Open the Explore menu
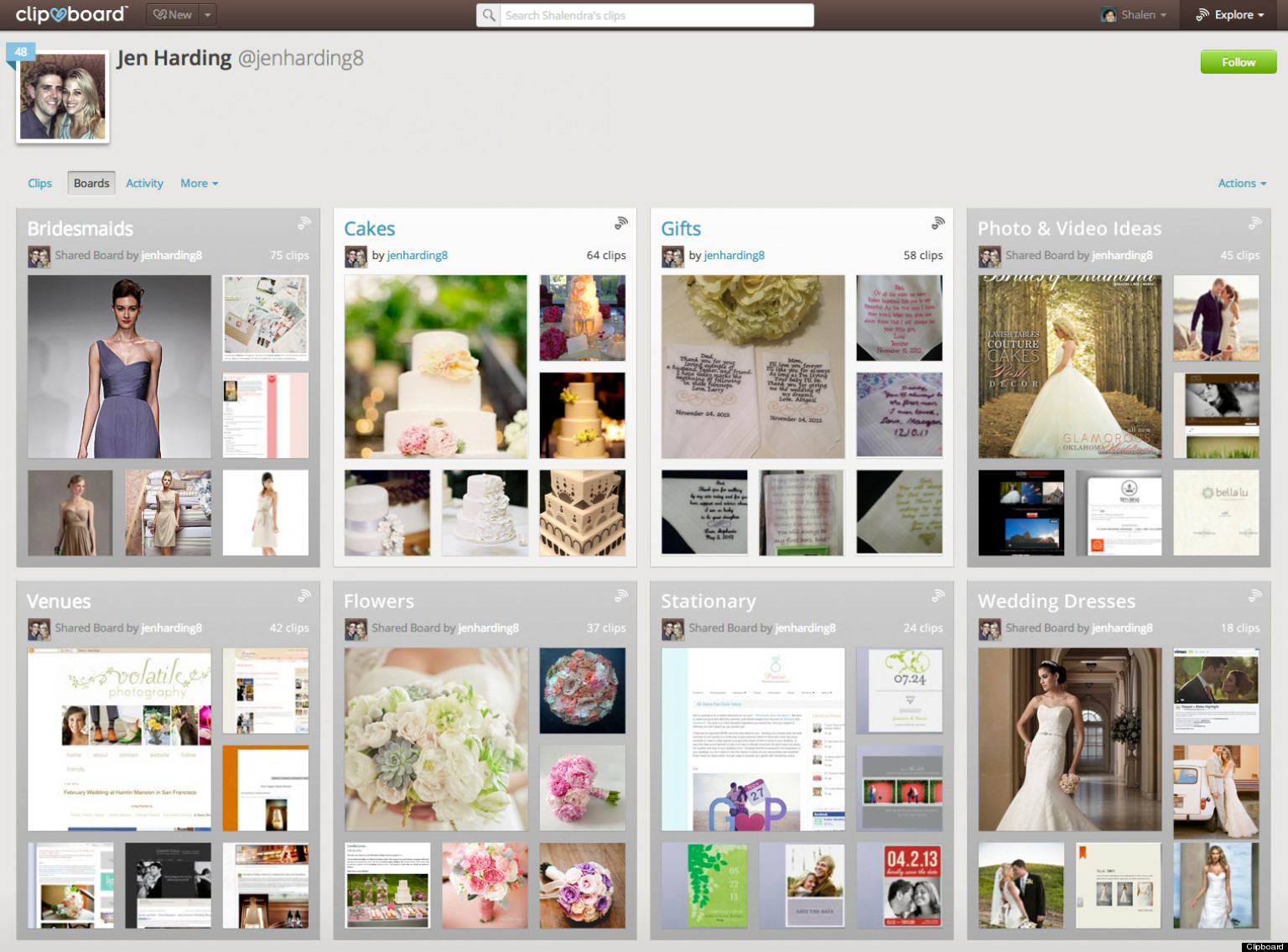 1231,14
